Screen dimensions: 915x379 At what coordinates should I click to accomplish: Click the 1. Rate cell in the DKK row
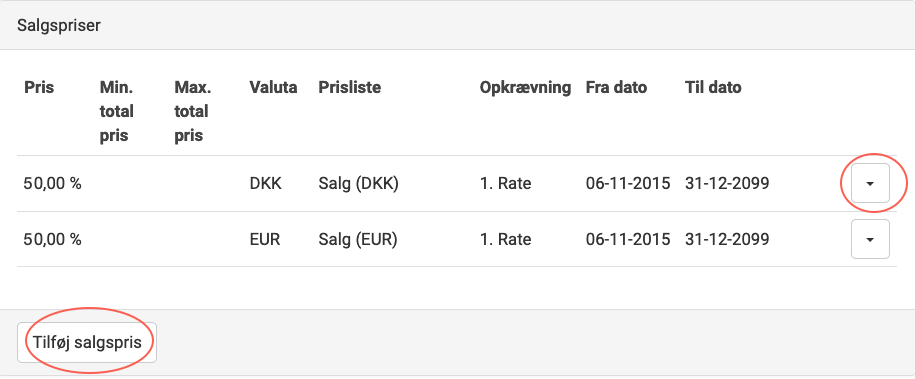505,183
